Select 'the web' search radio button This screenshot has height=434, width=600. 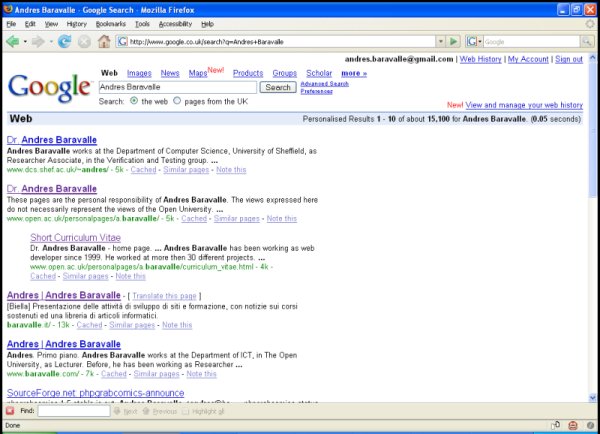point(134,101)
